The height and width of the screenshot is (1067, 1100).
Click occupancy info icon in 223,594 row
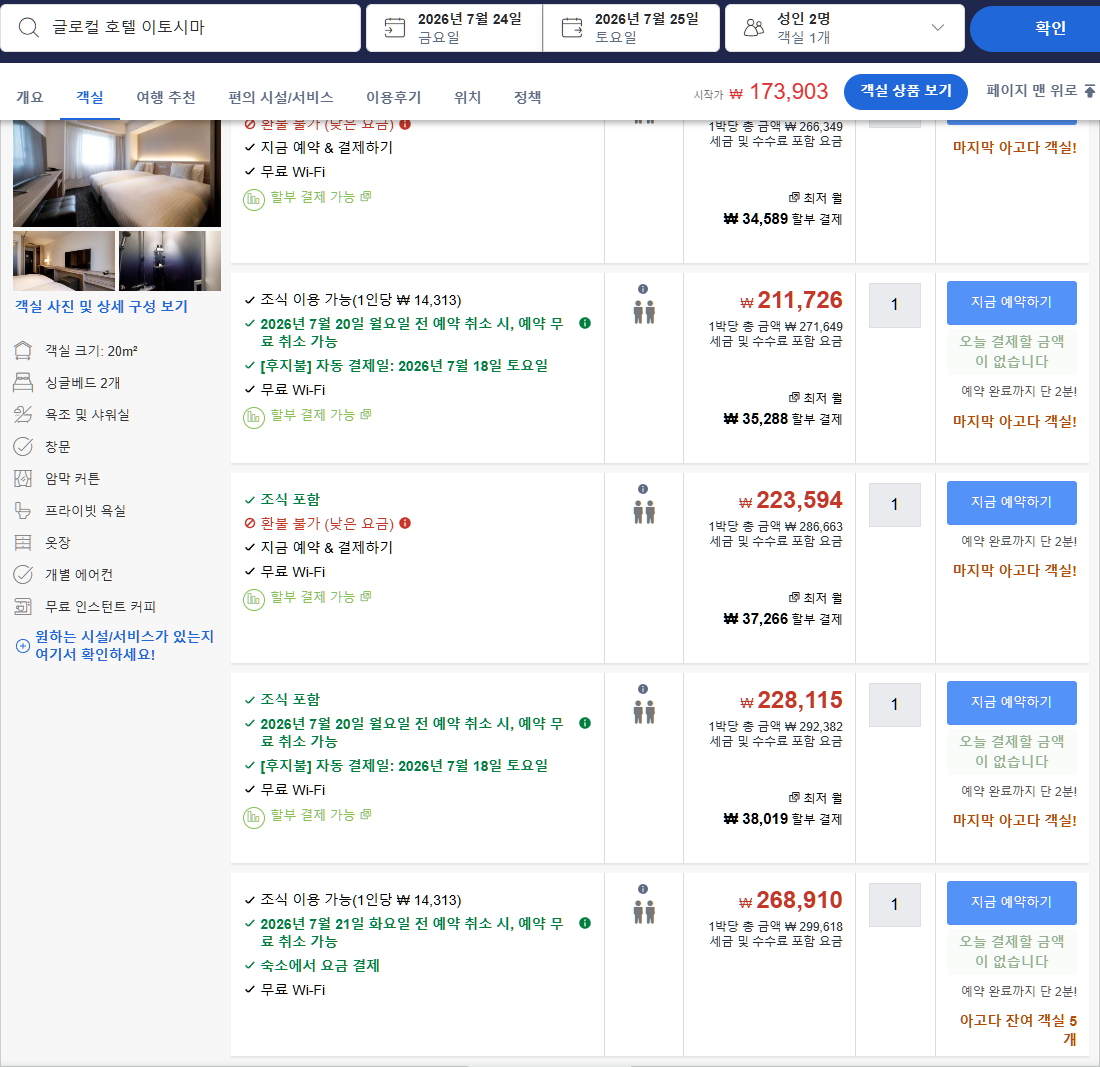coord(643,489)
